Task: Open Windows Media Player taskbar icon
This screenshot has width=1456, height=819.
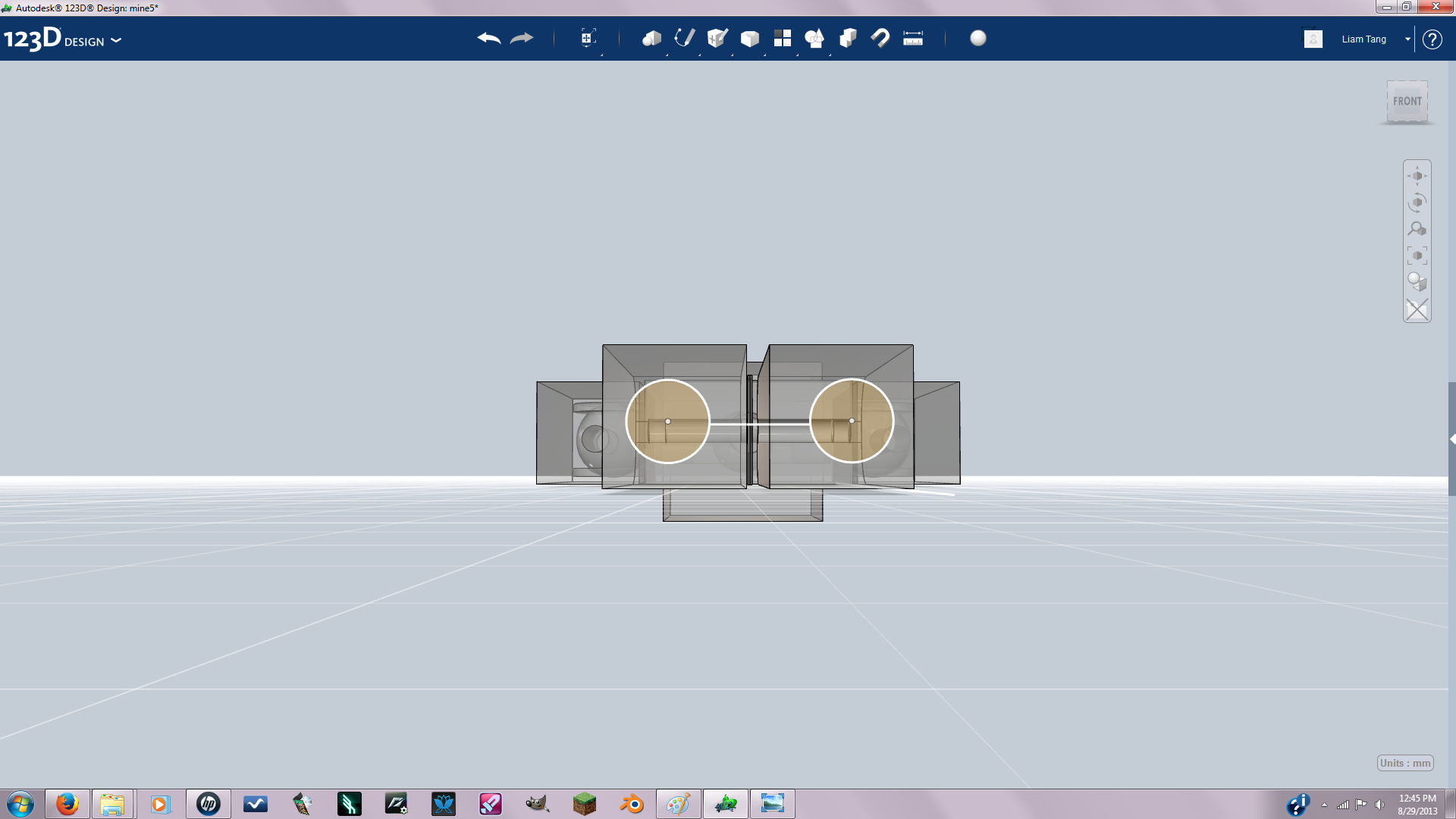Action: coord(160,804)
